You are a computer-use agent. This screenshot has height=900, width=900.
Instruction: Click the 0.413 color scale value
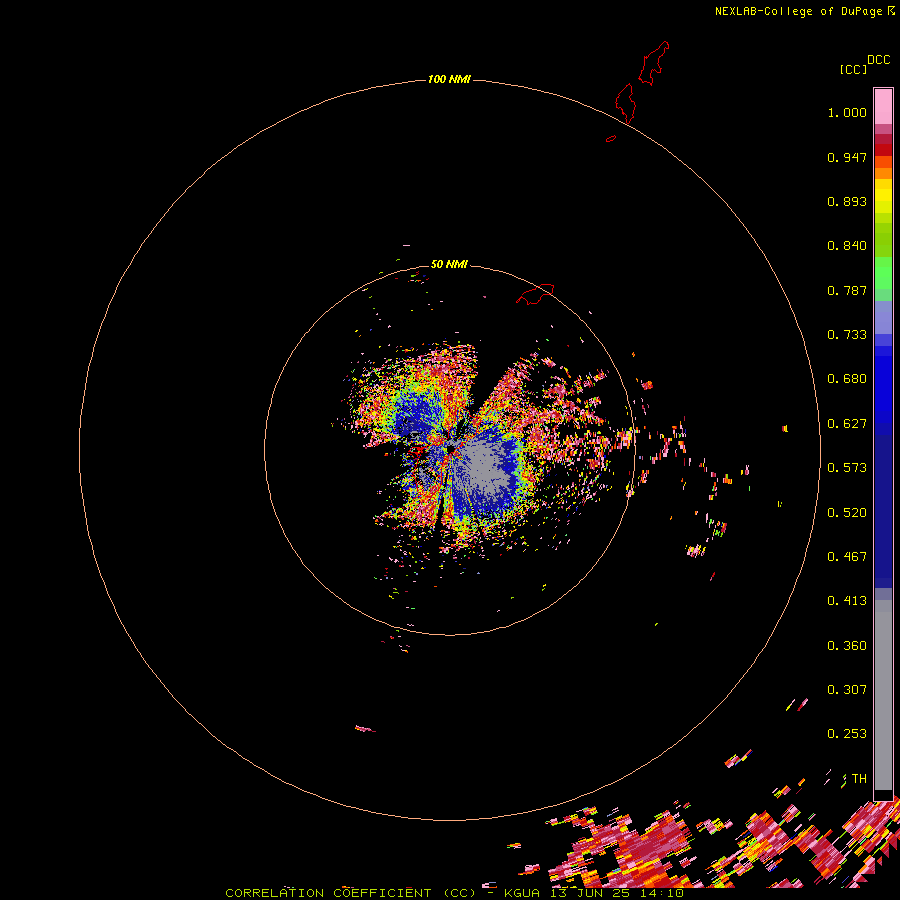pos(847,601)
